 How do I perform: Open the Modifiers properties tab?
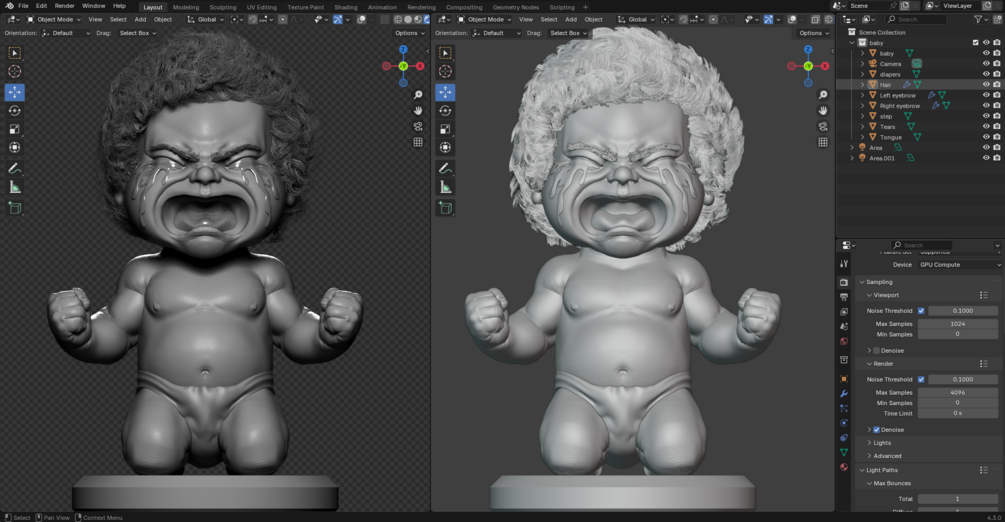coord(844,393)
